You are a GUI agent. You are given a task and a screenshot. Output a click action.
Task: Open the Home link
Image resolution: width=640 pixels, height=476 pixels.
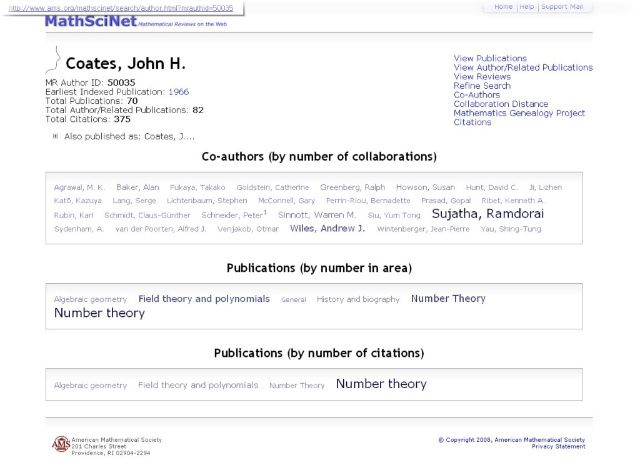coord(503,7)
